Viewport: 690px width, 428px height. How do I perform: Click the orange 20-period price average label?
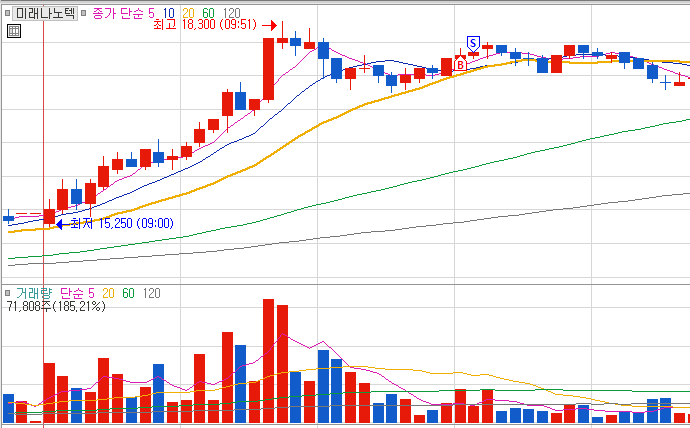(188, 14)
